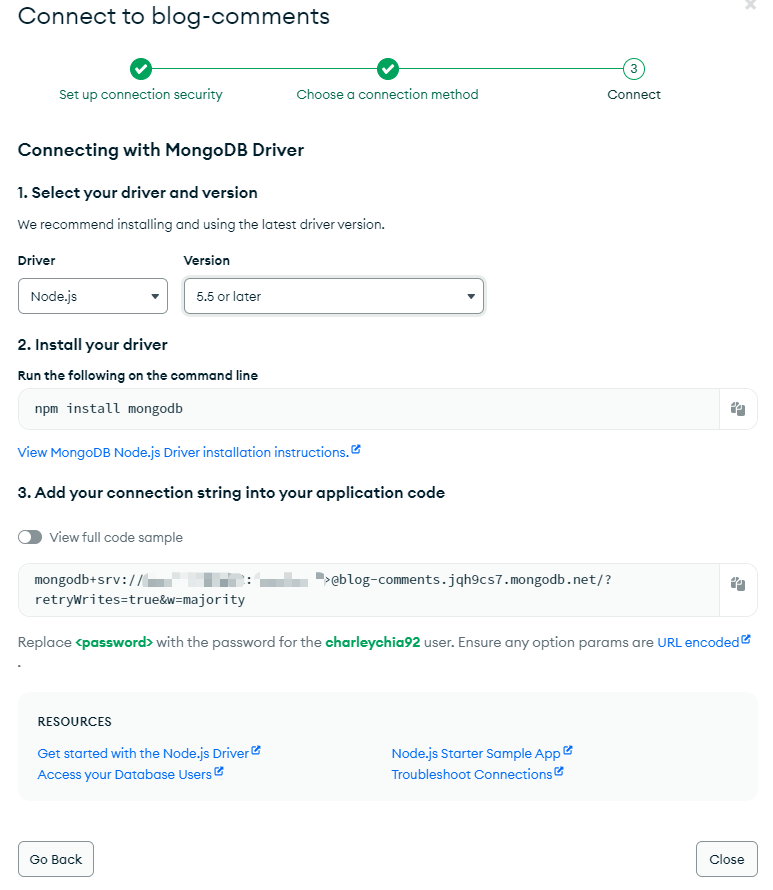Copy the npm install mongodb command
This screenshot has height=890, width=773.
click(738, 409)
